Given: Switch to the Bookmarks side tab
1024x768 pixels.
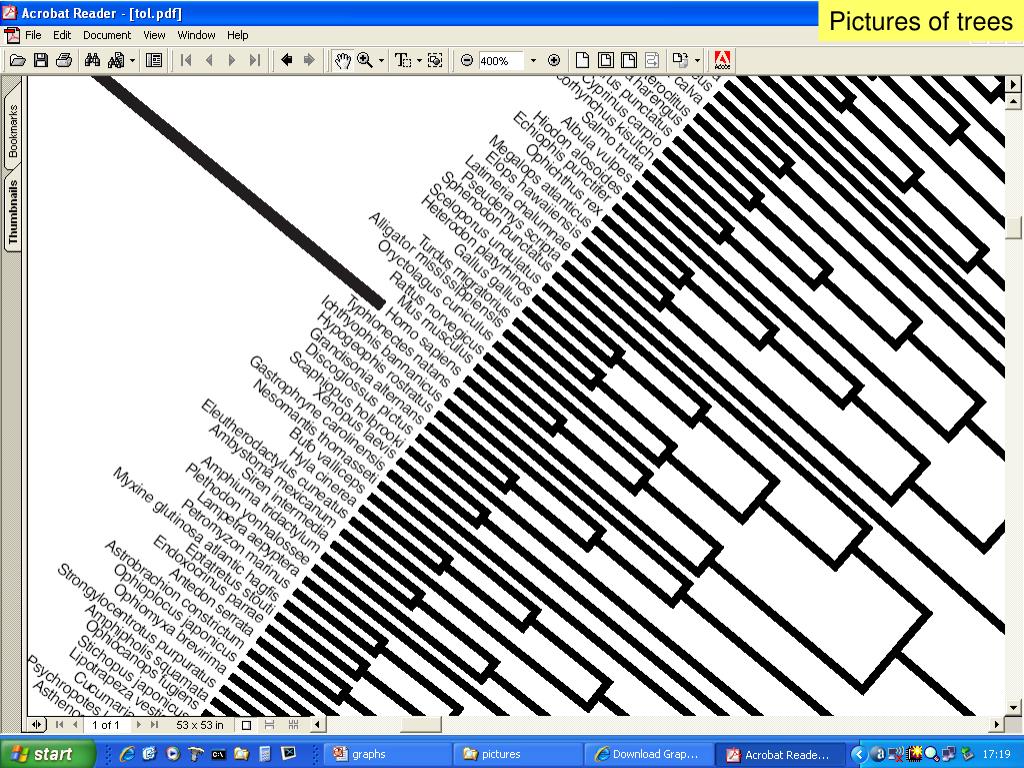Looking at the screenshot, I should point(13,131).
